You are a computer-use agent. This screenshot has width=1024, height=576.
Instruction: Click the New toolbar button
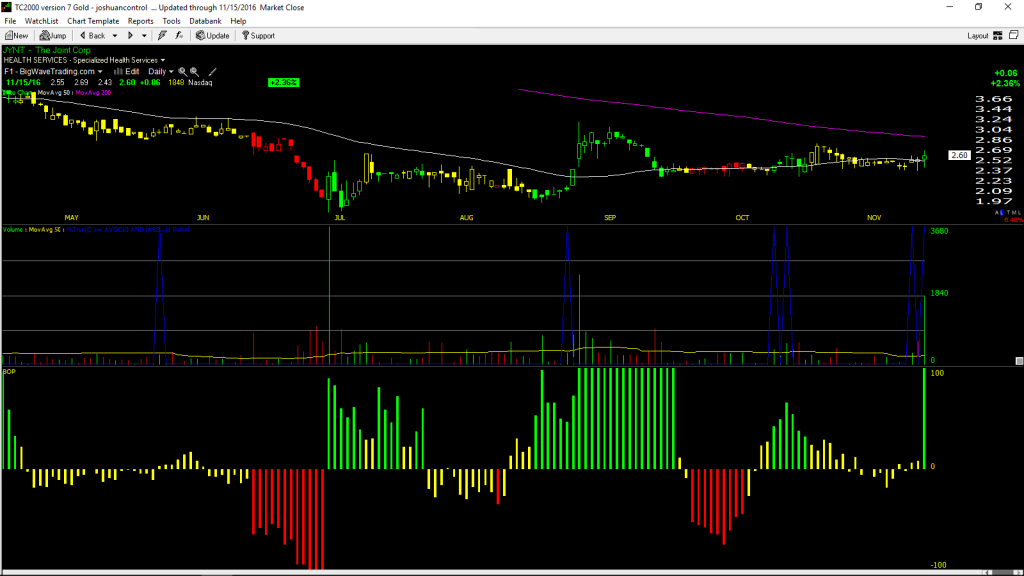click(x=17, y=36)
